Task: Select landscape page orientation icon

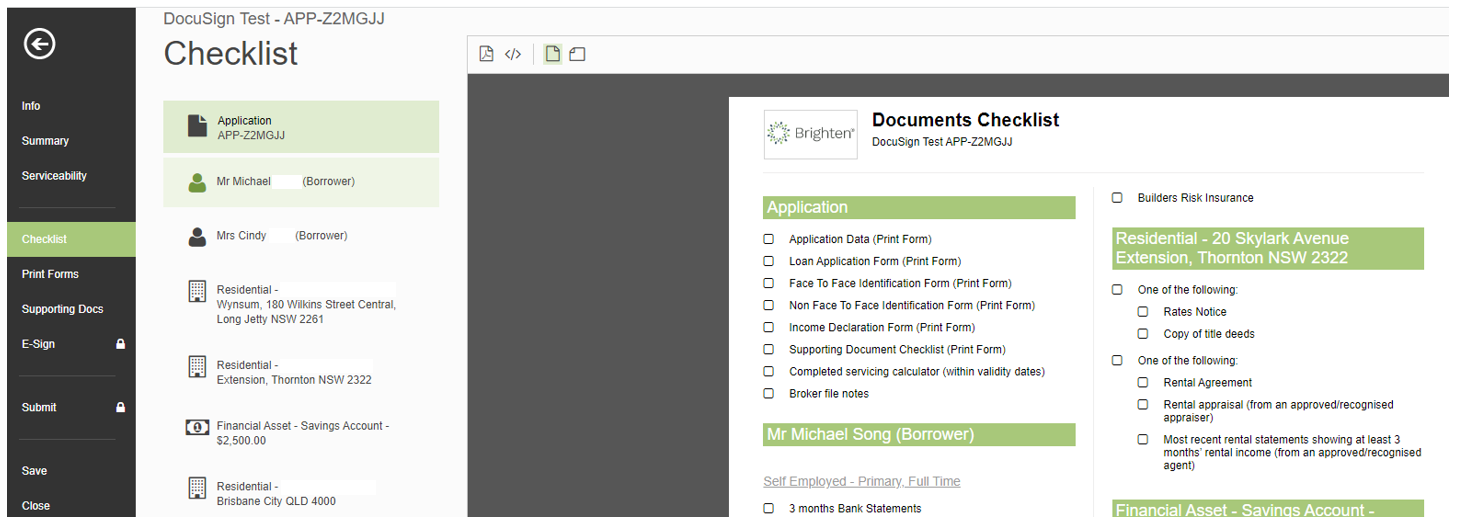Action: tap(577, 54)
